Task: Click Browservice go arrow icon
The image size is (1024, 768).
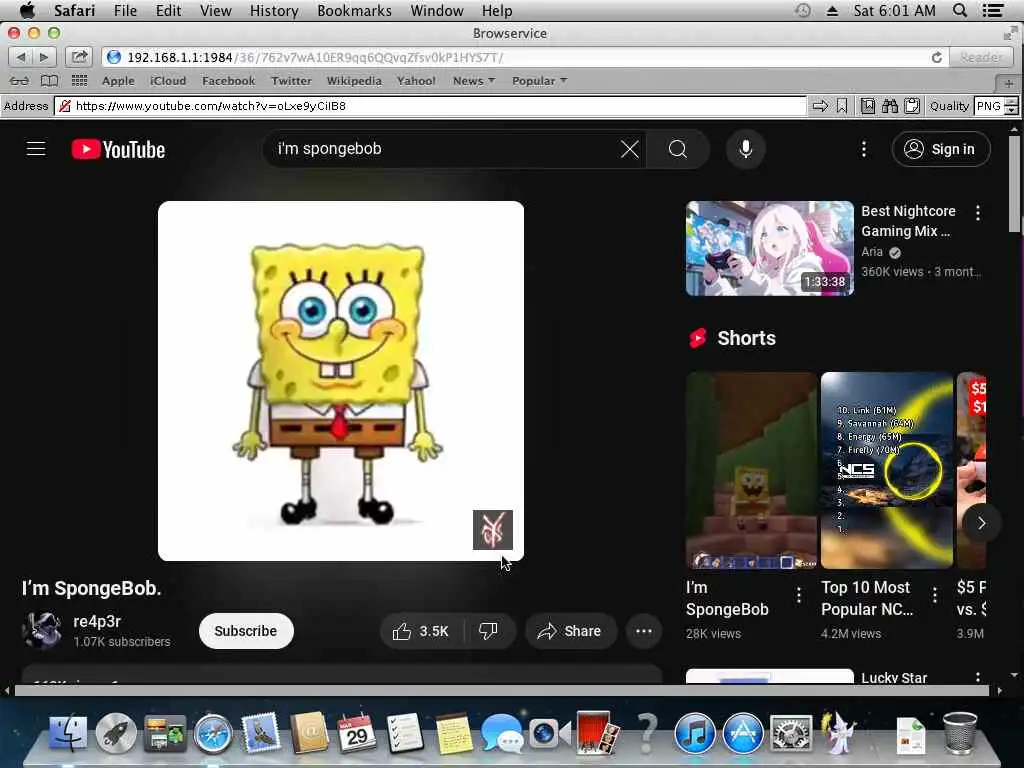Action: [x=820, y=106]
